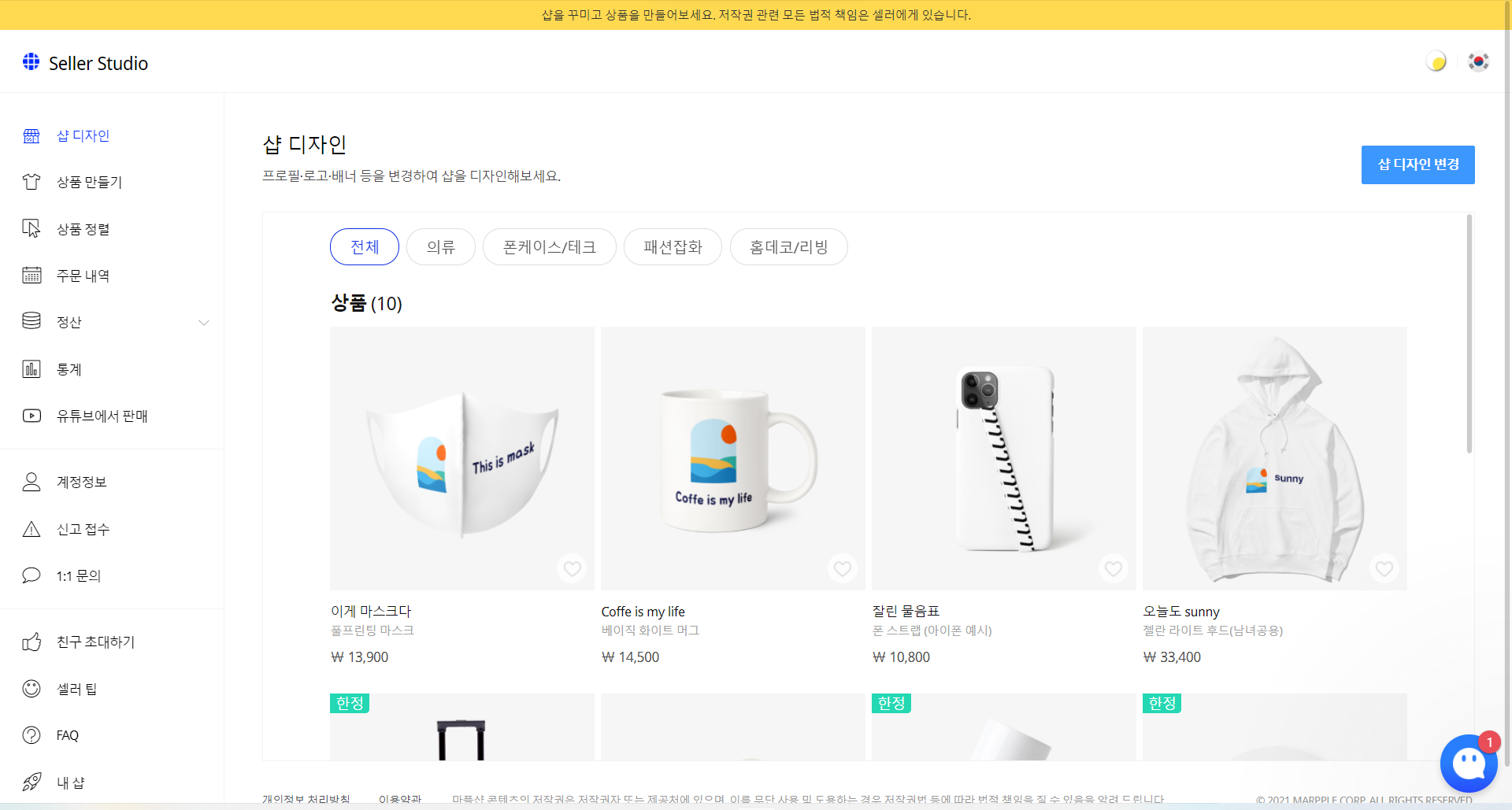Click the 잘린 물음표 product title
1512x810 pixels.
[x=906, y=611]
